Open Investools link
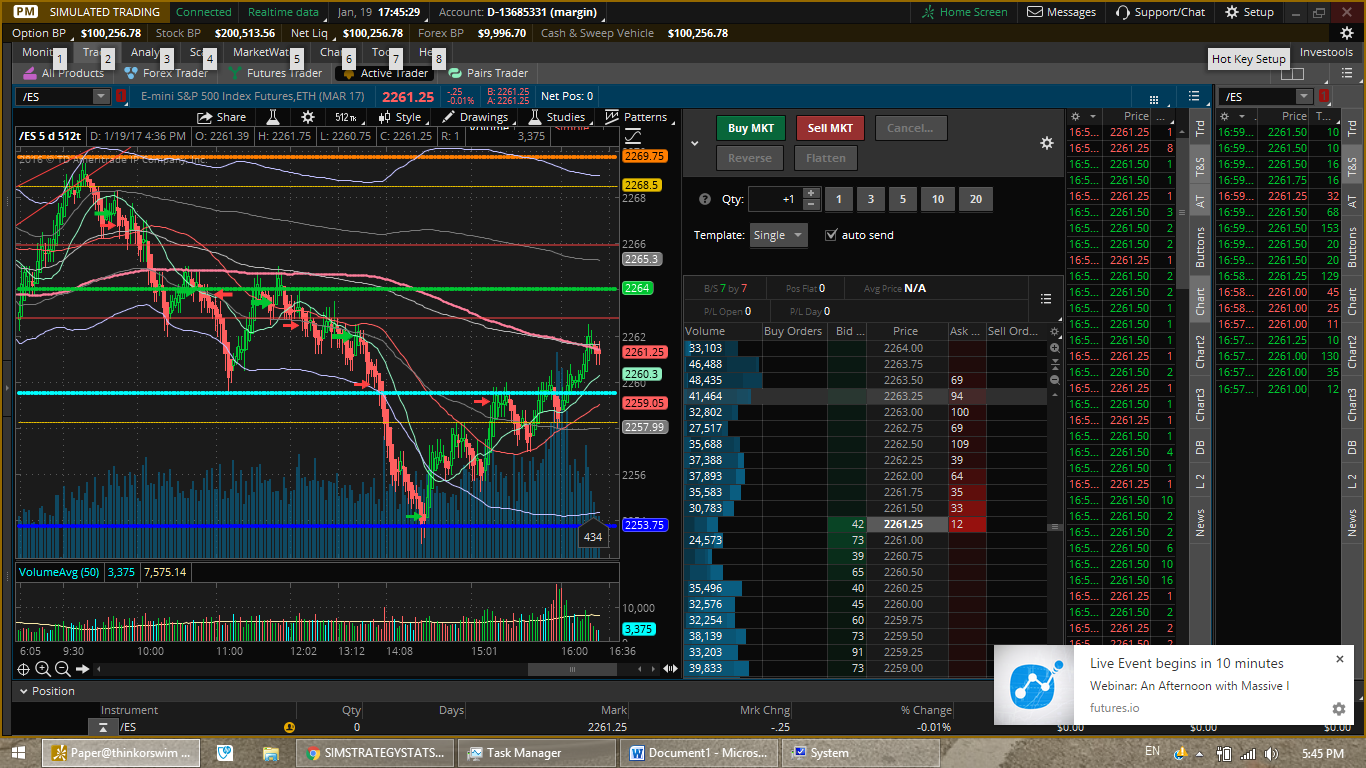This screenshot has width=1366, height=768. point(1326,52)
